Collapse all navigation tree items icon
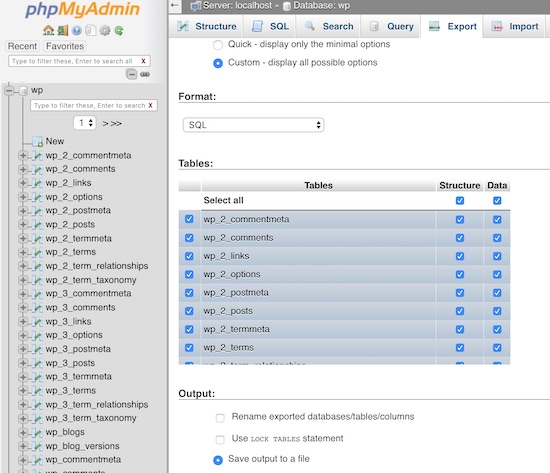Screen dimensions: 550x473 pyautogui.click(x=132, y=74)
